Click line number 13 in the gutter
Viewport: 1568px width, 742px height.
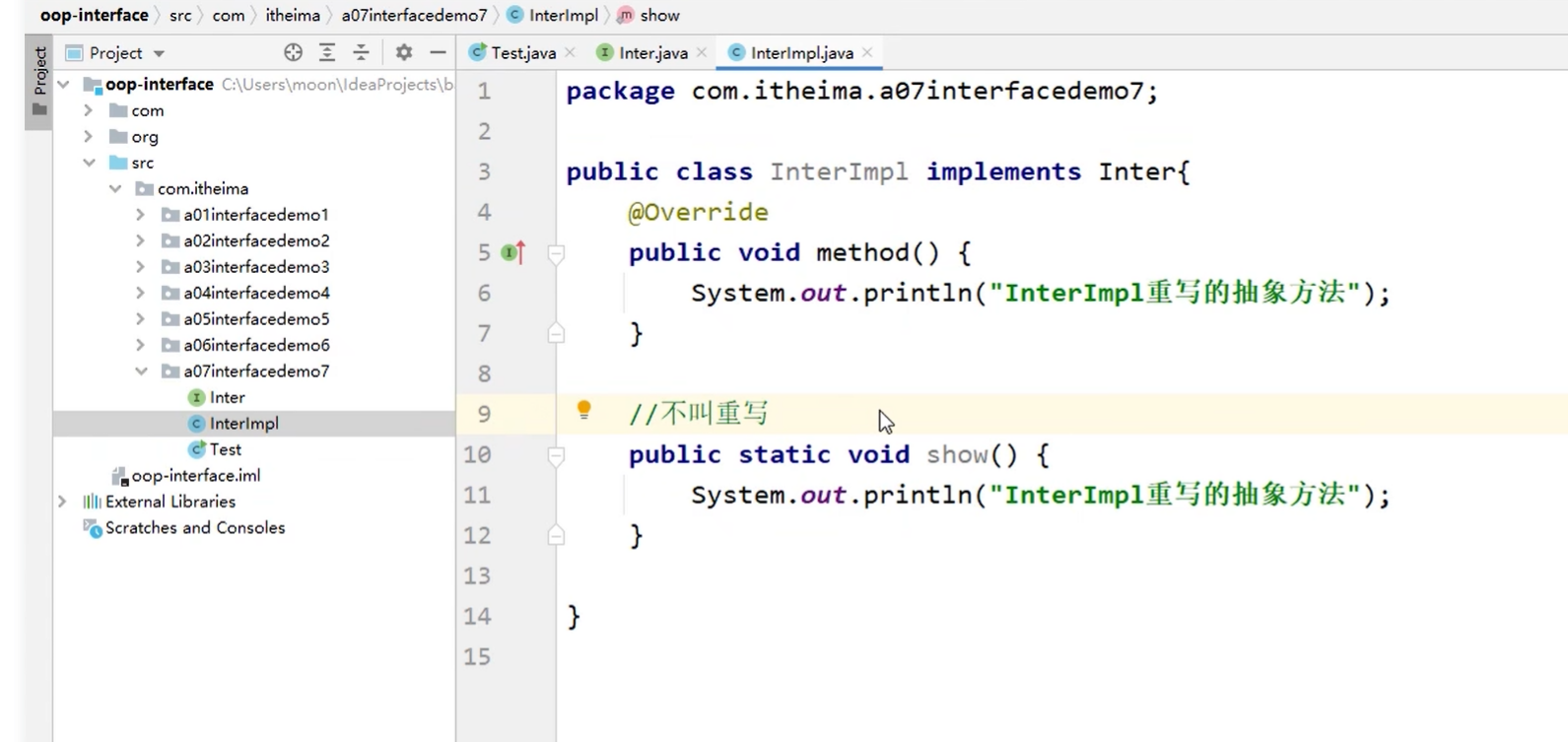[x=477, y=575]
